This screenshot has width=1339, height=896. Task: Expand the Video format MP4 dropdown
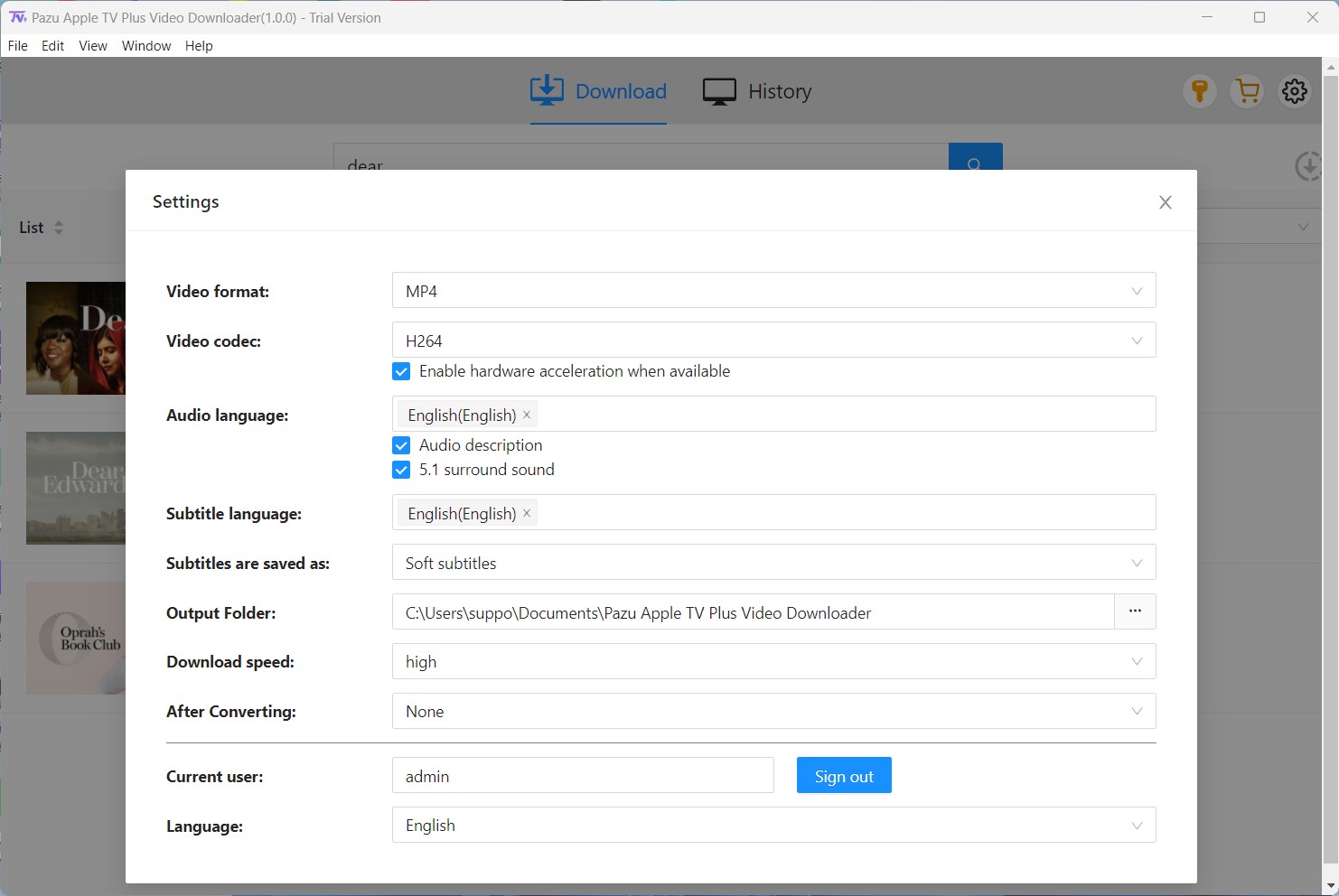click(x=773, y=291)
